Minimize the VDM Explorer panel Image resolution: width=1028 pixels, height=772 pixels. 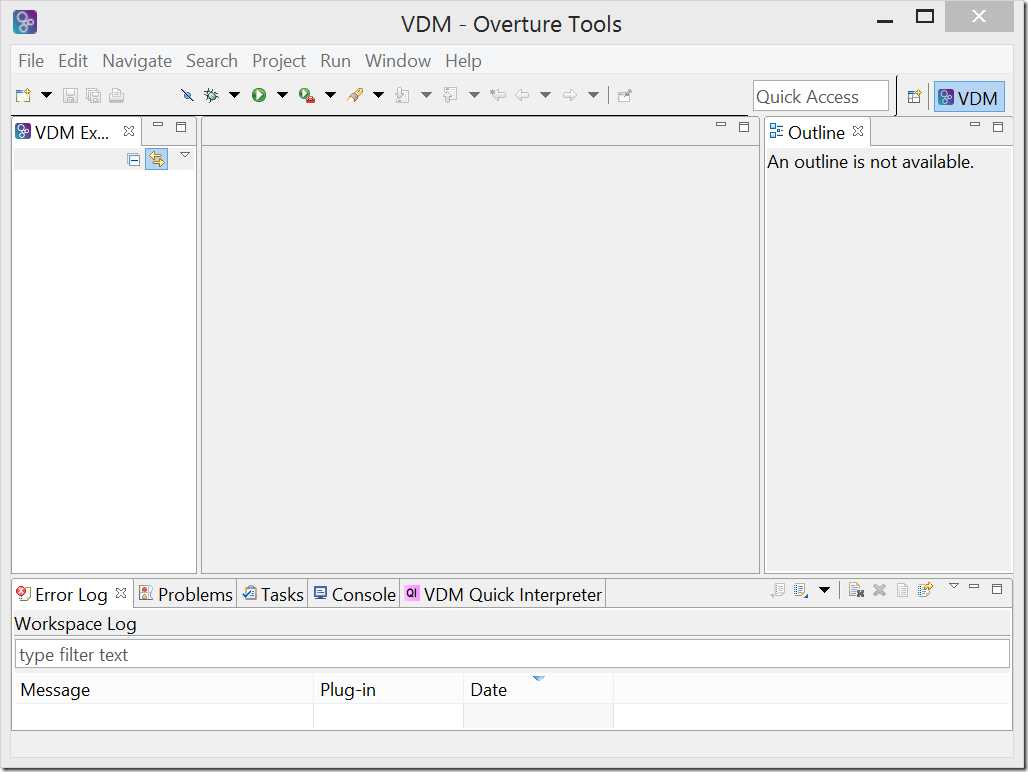[158, 125]
